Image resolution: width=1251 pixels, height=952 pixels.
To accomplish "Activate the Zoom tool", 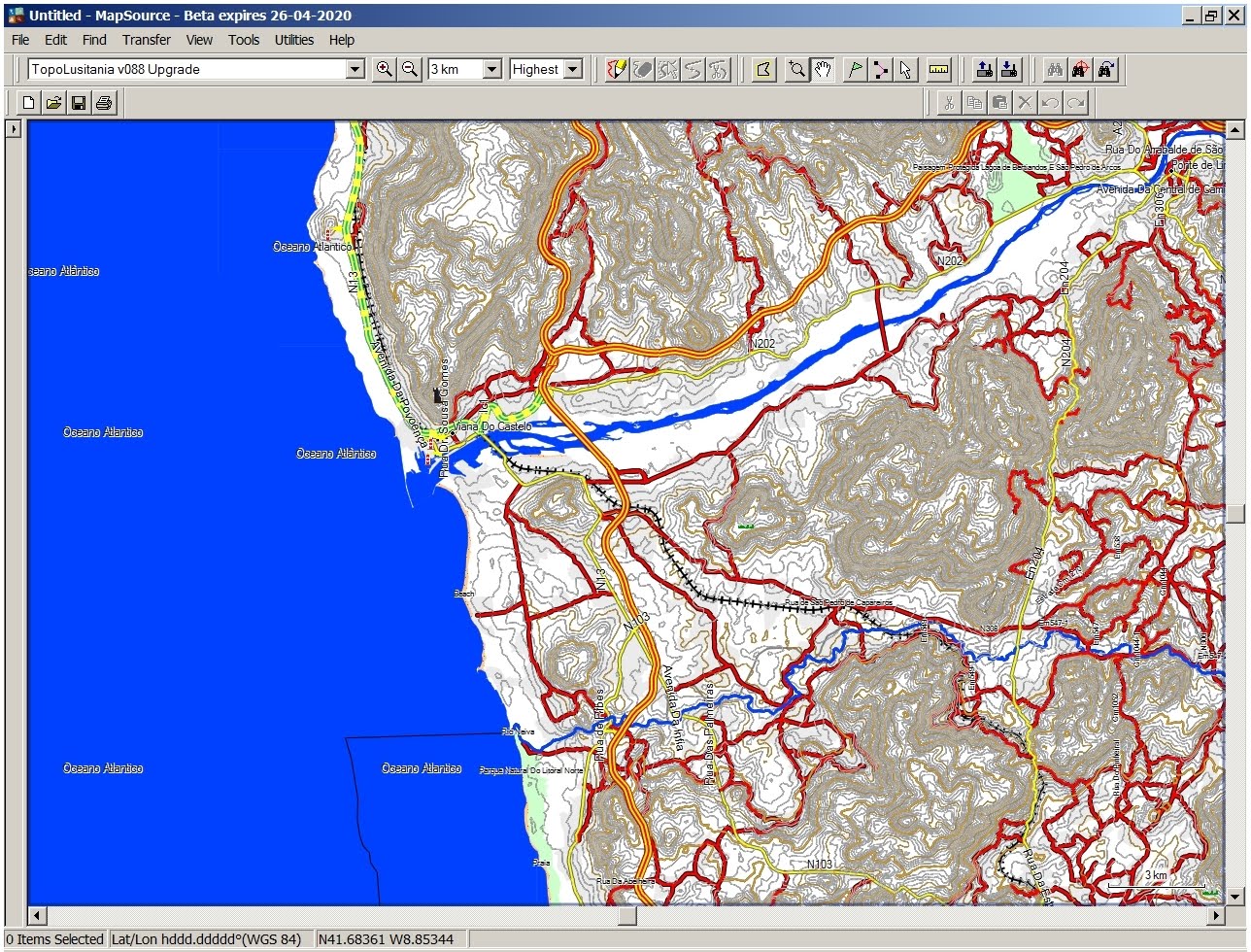I will point(796,69).
